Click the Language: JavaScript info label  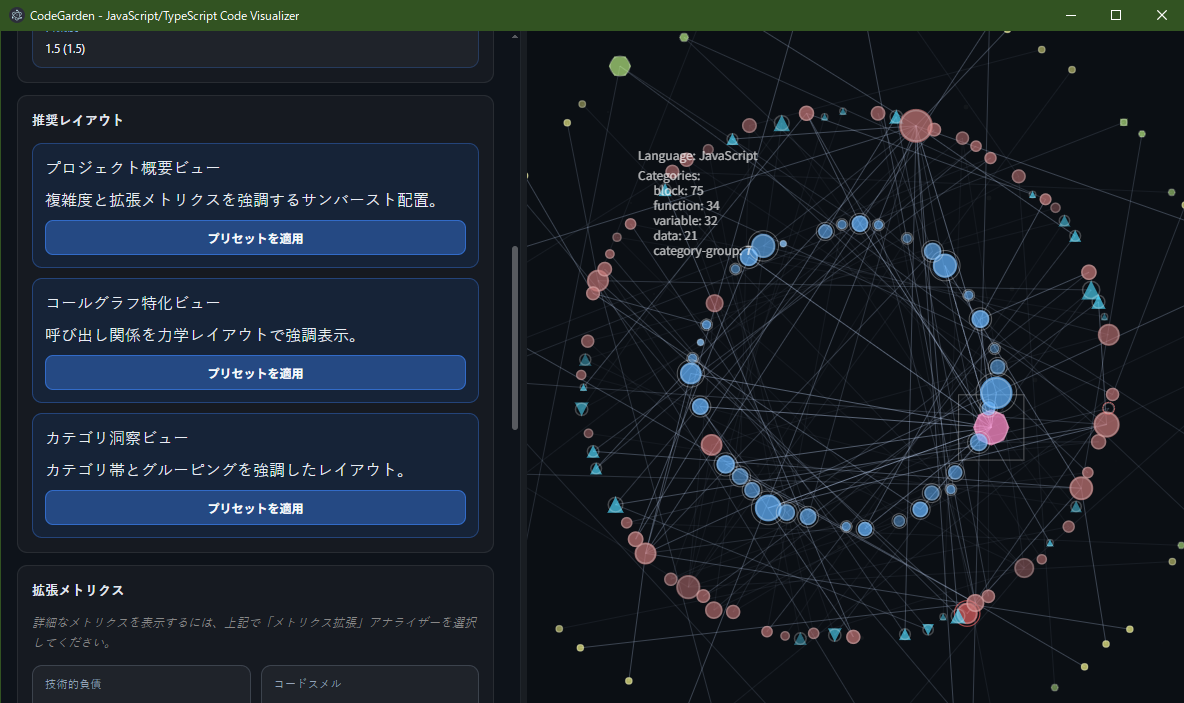tap(697, 156)
